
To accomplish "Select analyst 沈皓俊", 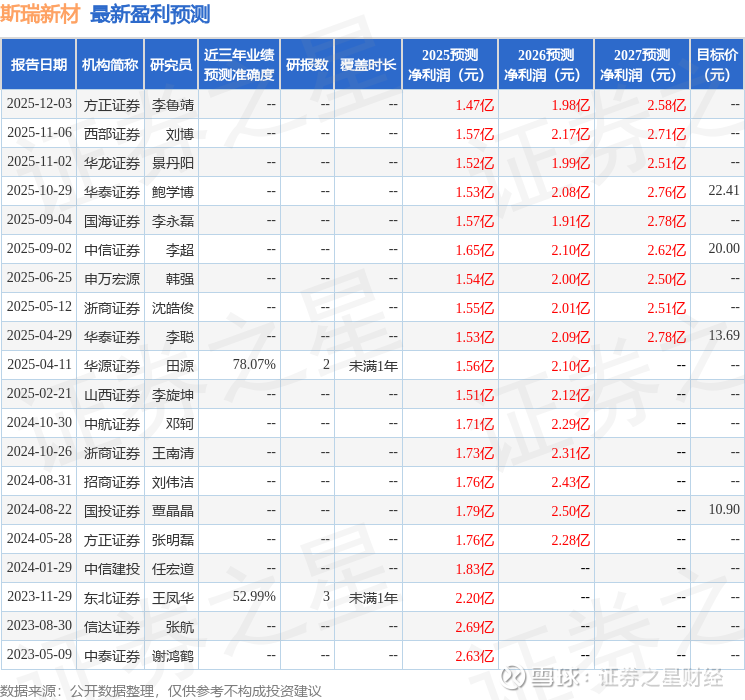I will click(x=173, y=308).
